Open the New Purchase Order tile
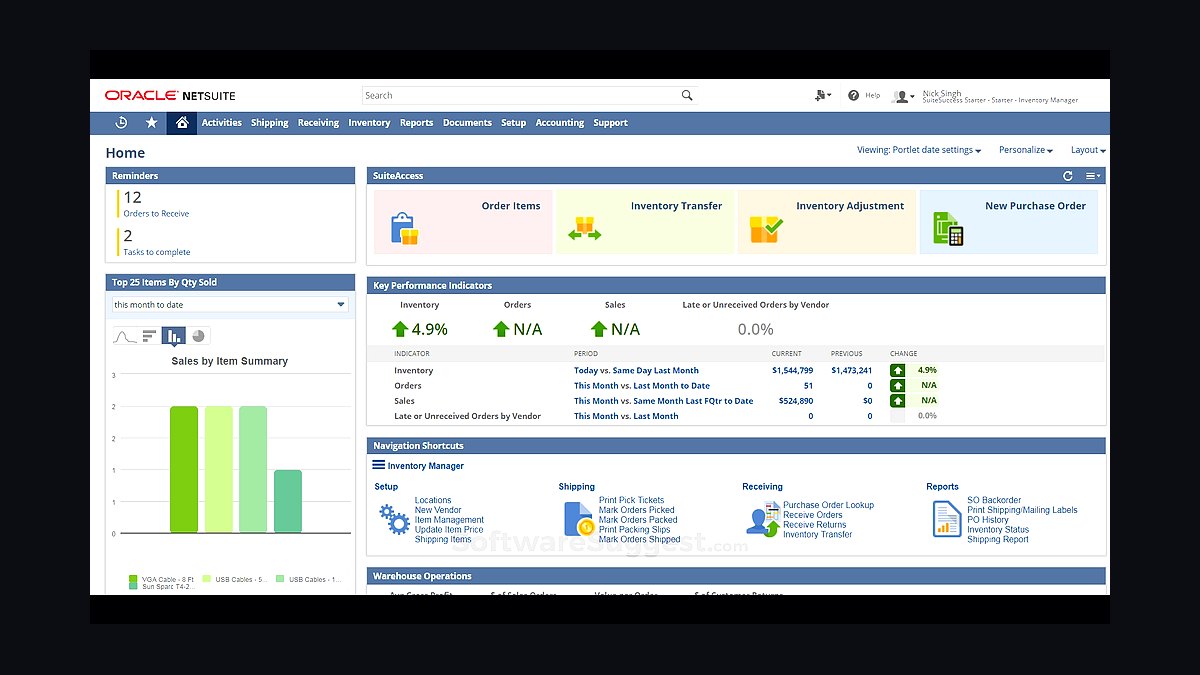 pos(1009,222)
